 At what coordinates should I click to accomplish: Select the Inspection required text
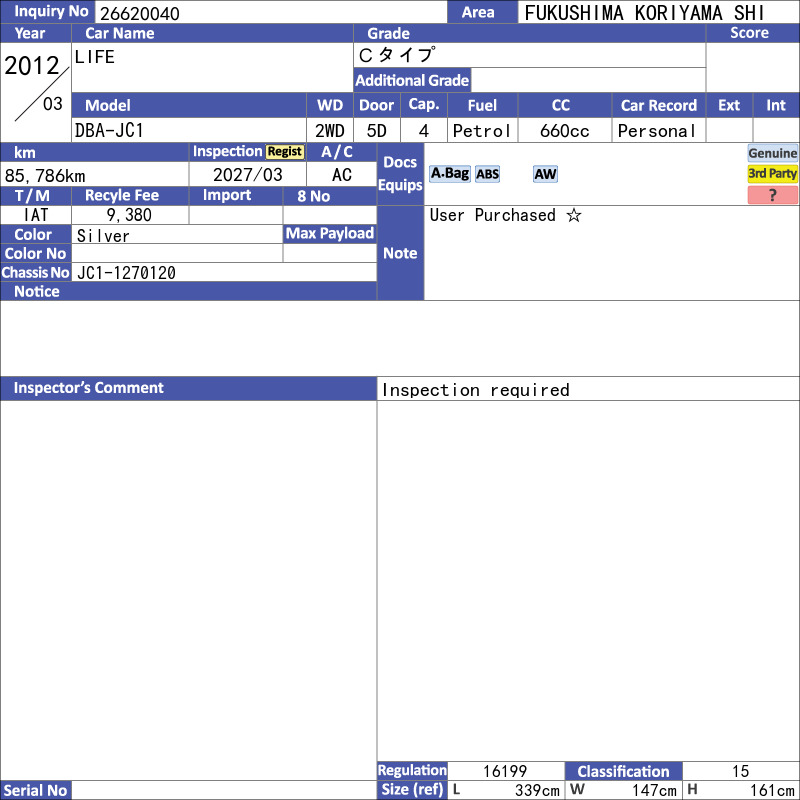coord(476,390)
